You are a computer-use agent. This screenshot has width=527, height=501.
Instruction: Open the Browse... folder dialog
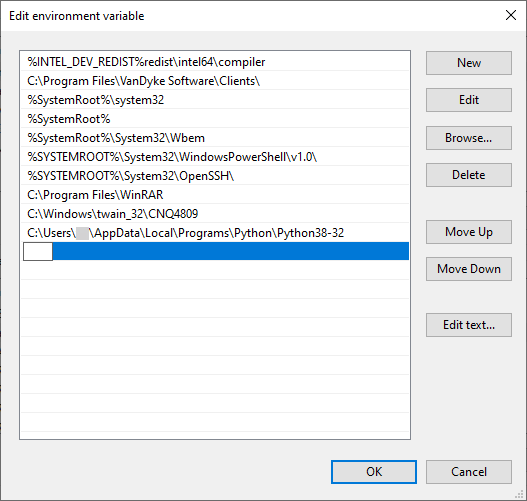469,138
